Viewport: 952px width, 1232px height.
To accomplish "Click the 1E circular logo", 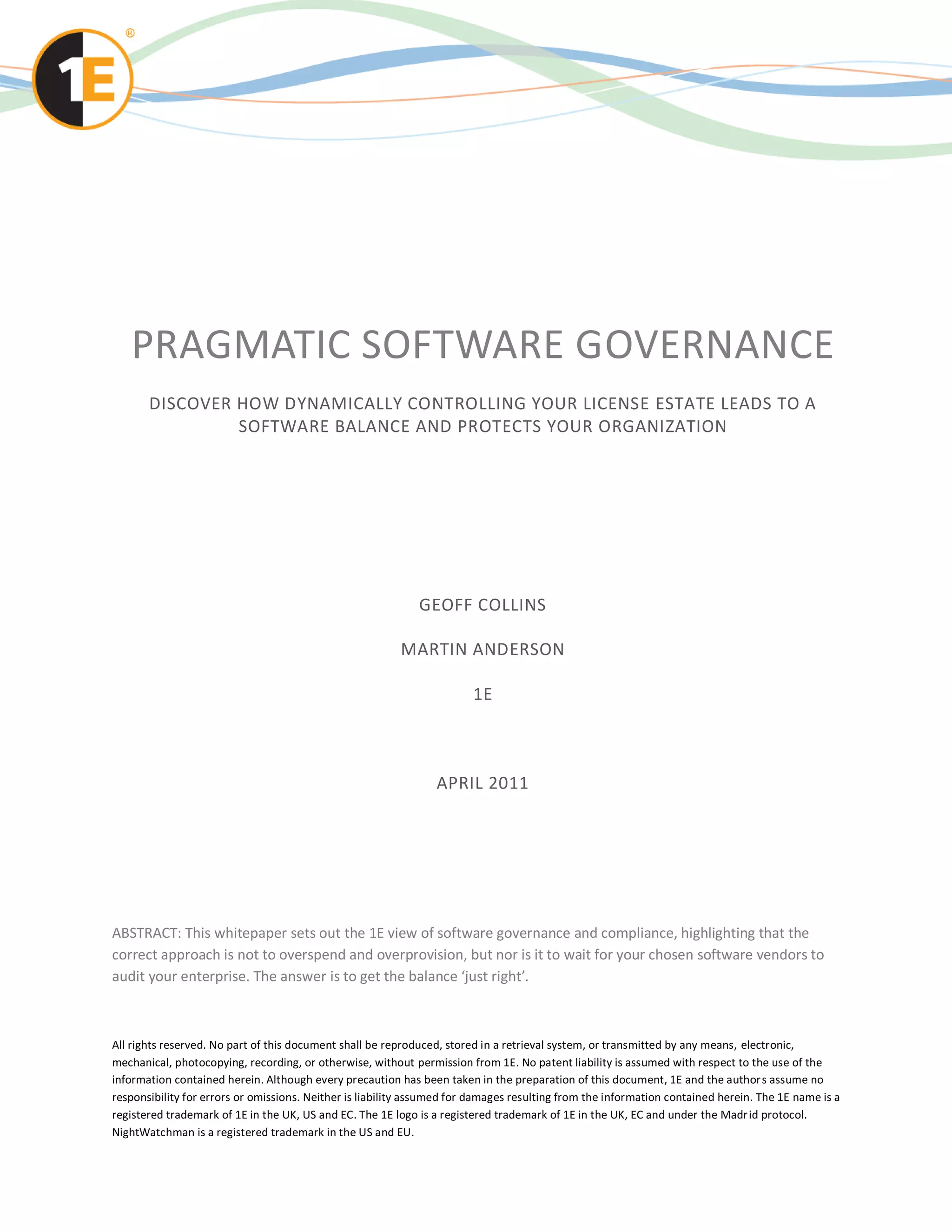I will pos(82,79).
